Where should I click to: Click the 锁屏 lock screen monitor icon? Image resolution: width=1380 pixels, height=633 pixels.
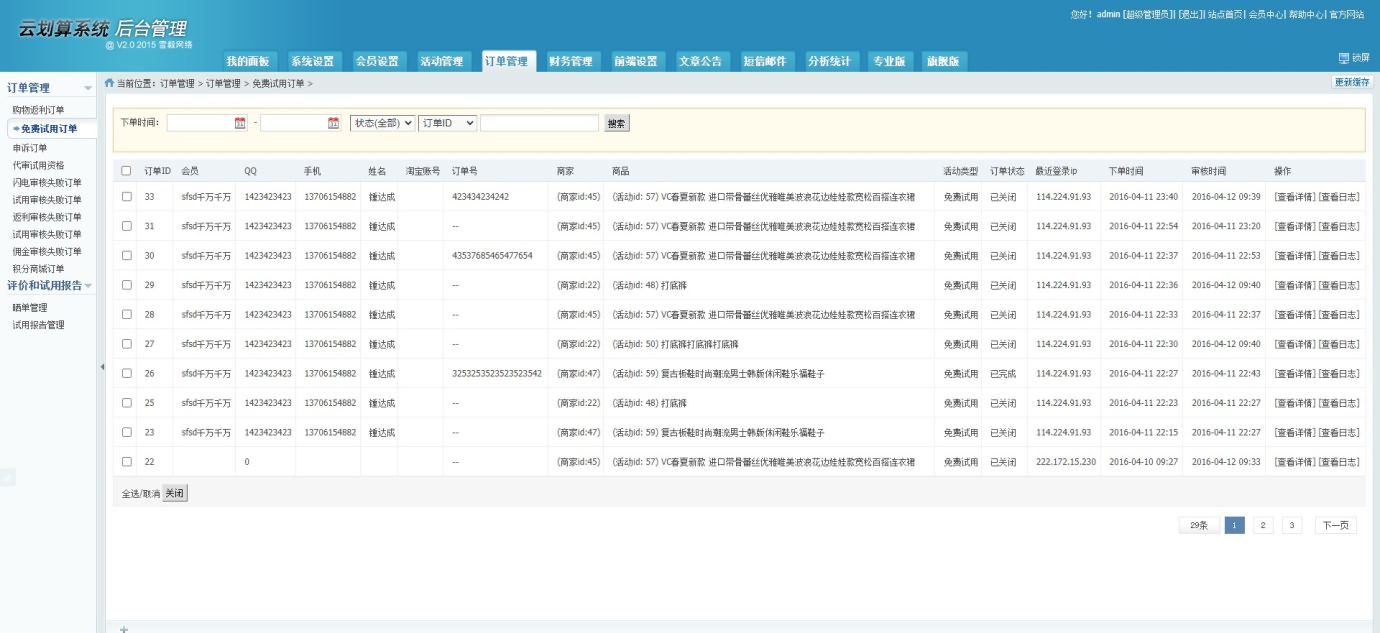[x=1343, y=58]
